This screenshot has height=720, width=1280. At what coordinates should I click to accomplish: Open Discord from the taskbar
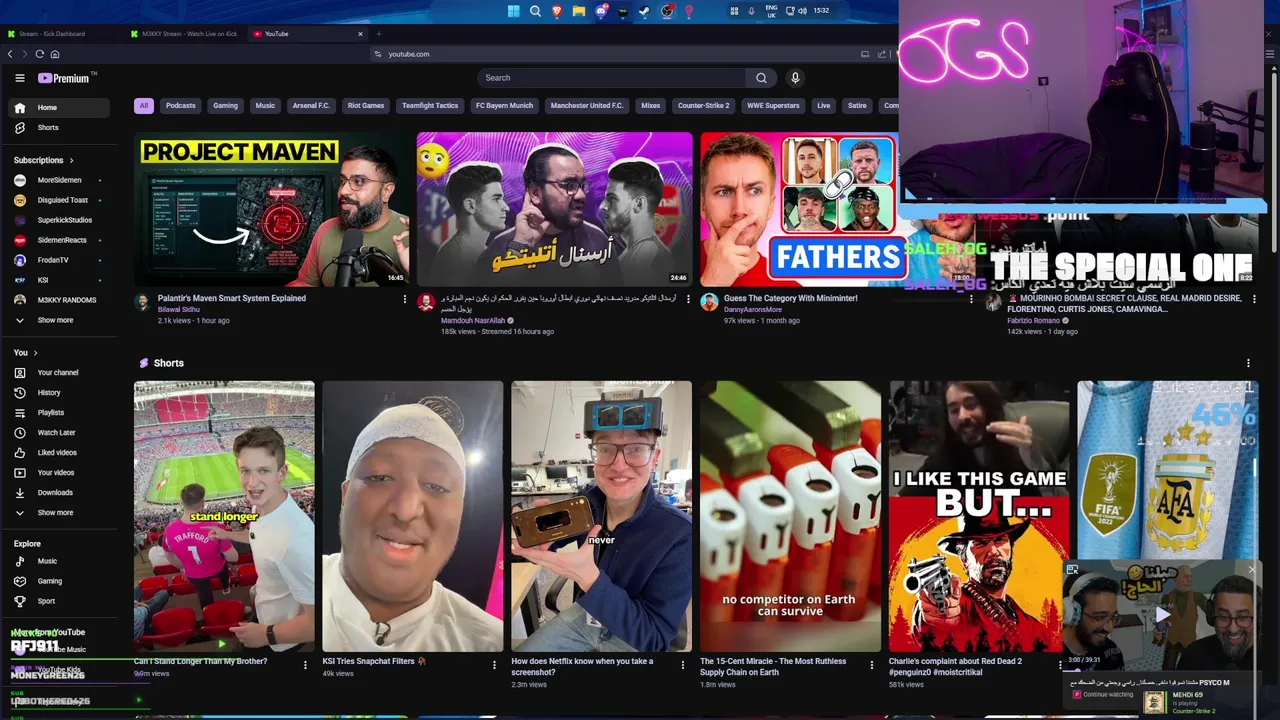coord(601,11)
